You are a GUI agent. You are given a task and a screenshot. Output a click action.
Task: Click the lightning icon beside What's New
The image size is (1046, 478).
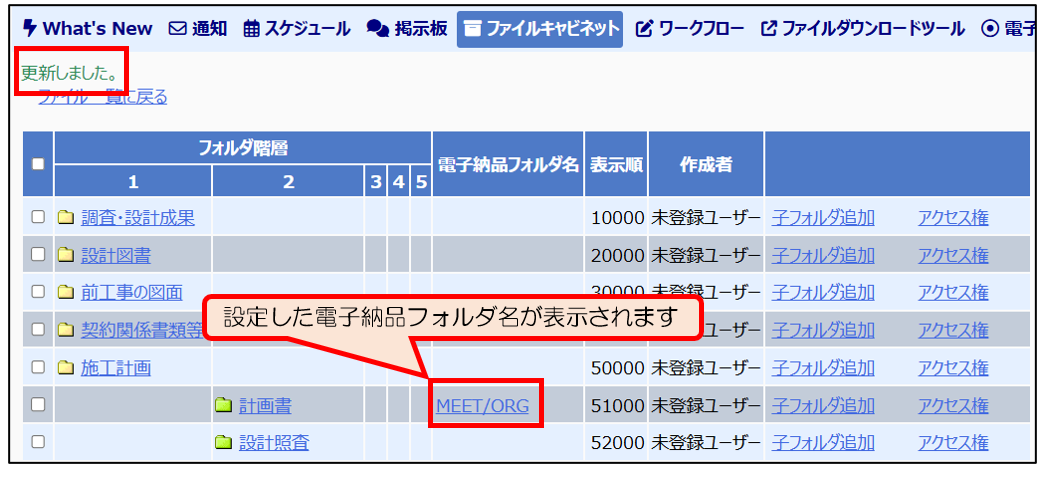click(29, 29)
